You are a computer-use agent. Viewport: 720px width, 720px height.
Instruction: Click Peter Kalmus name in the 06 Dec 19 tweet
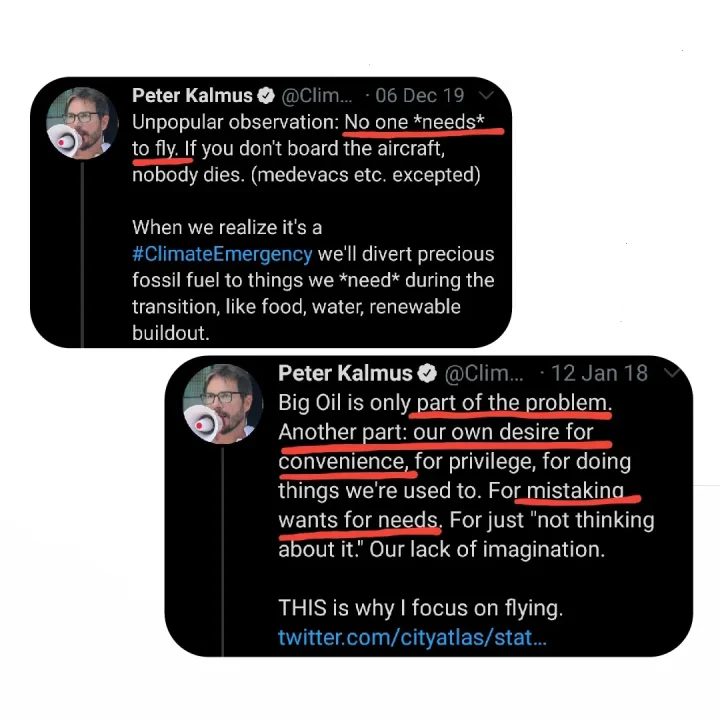(193, 96)
